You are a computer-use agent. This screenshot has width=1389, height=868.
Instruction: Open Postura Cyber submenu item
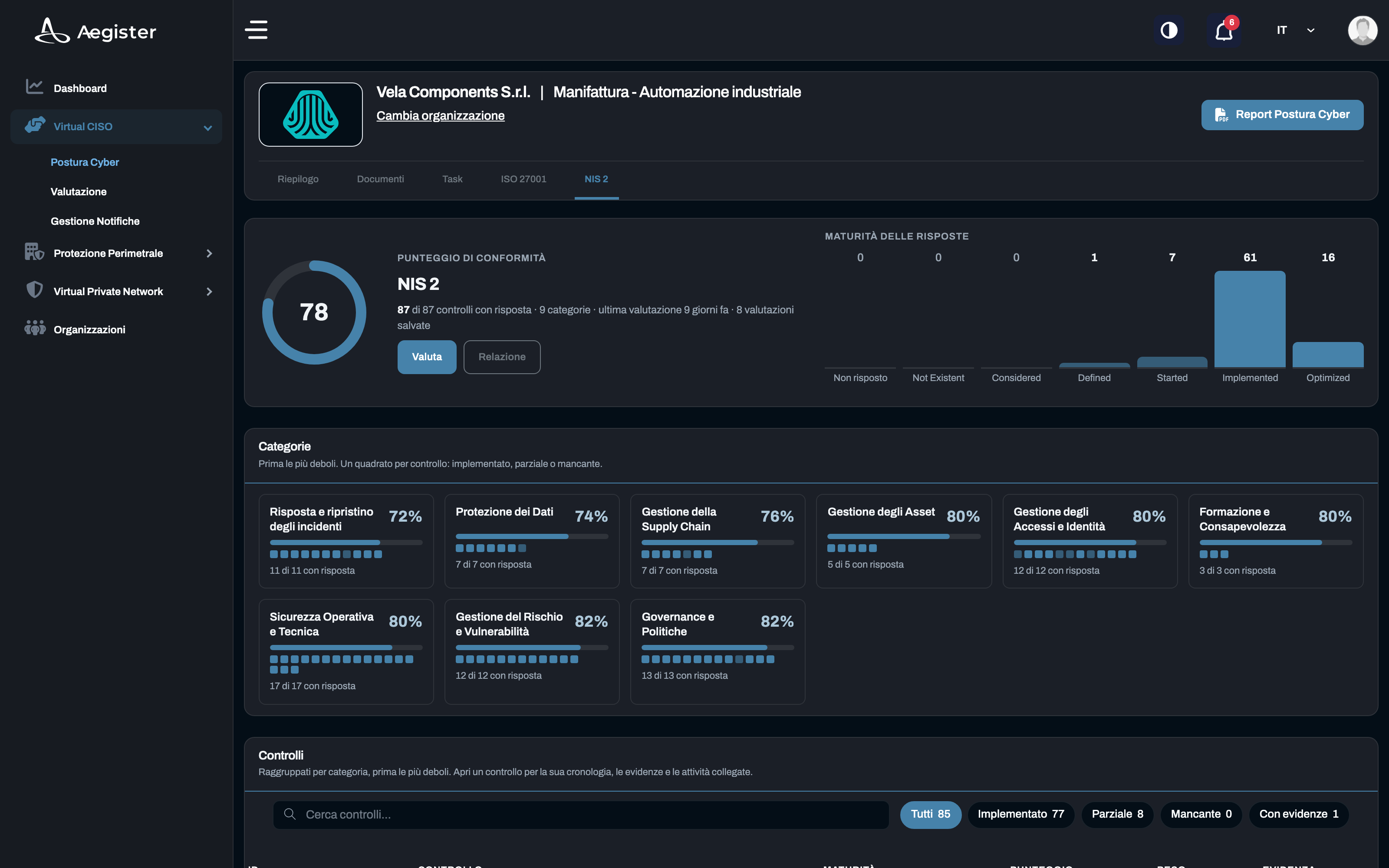click(x=85, y=162)
